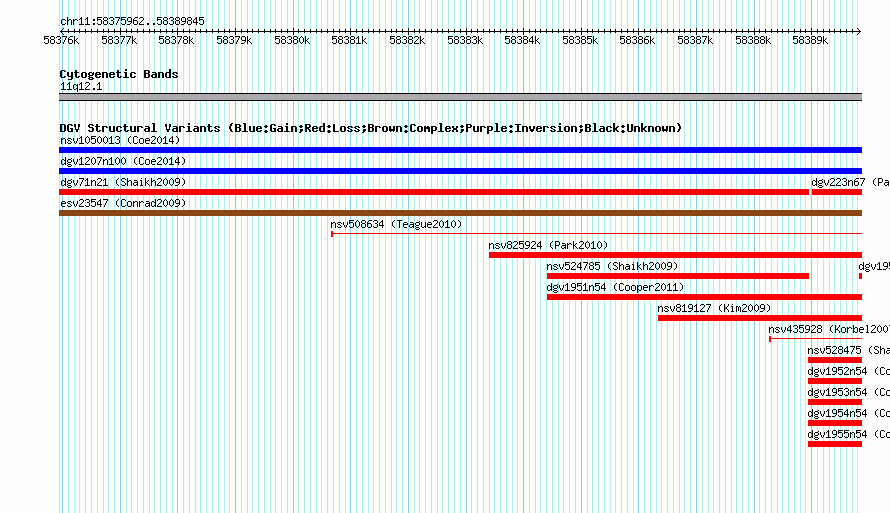Click the 58377k ruler tick label

tap(119, 40)
